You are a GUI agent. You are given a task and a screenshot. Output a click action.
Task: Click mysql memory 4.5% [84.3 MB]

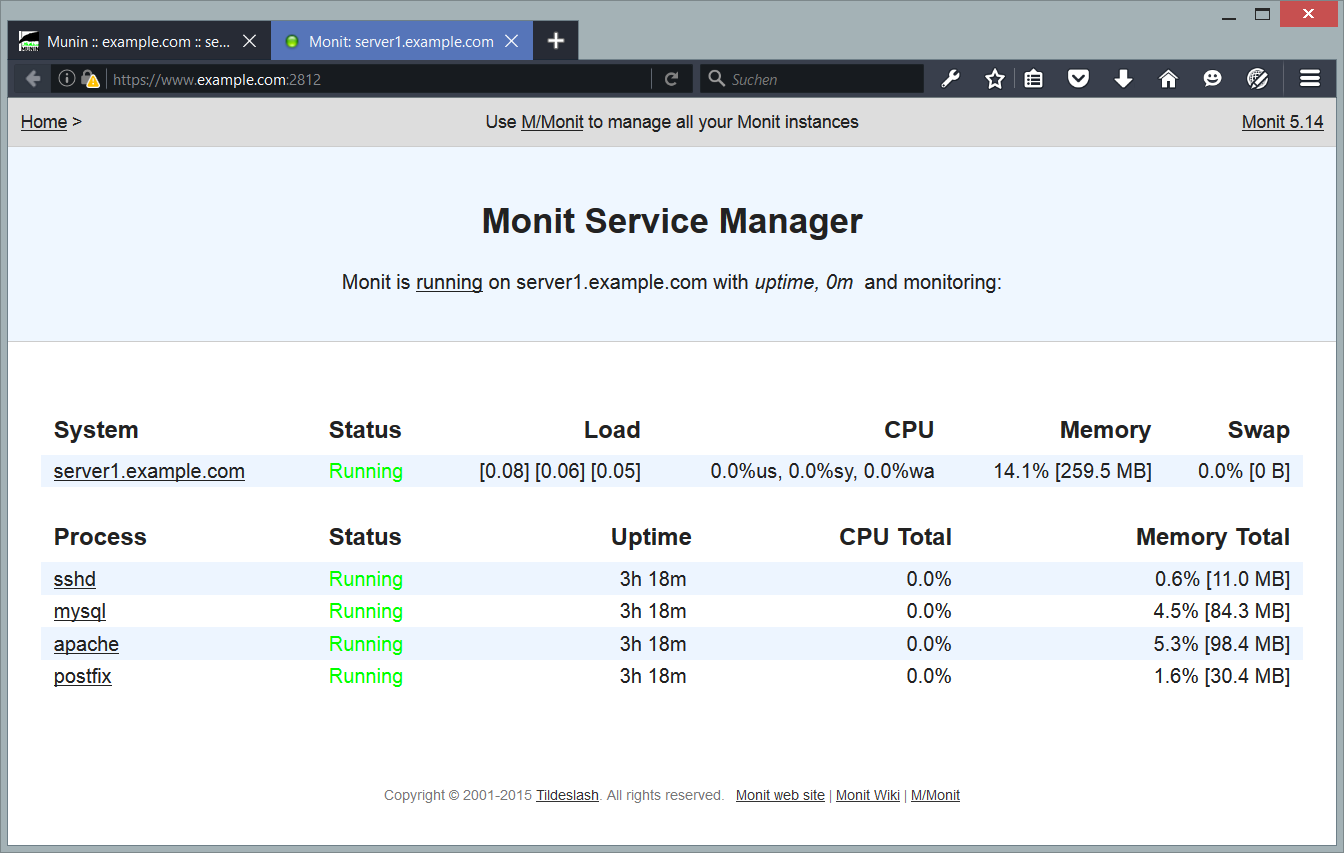click(x=1222, y=611)
